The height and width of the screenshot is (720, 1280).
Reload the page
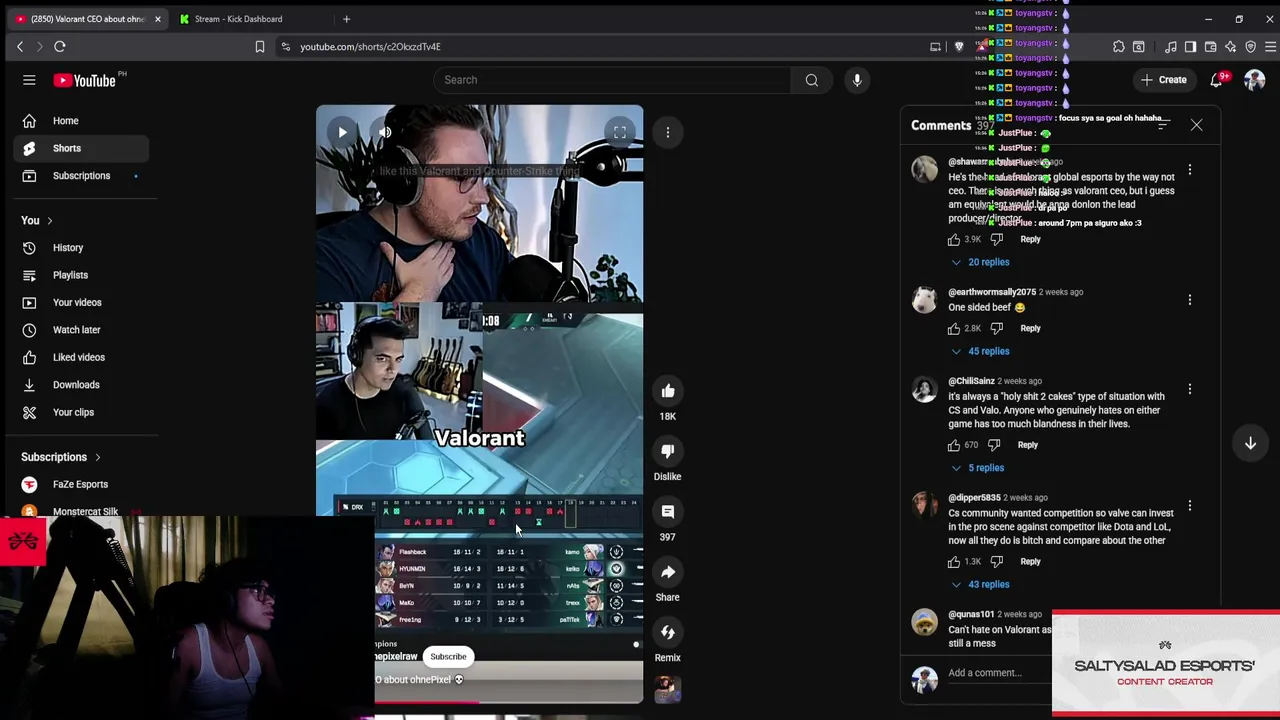coord(60,46)
